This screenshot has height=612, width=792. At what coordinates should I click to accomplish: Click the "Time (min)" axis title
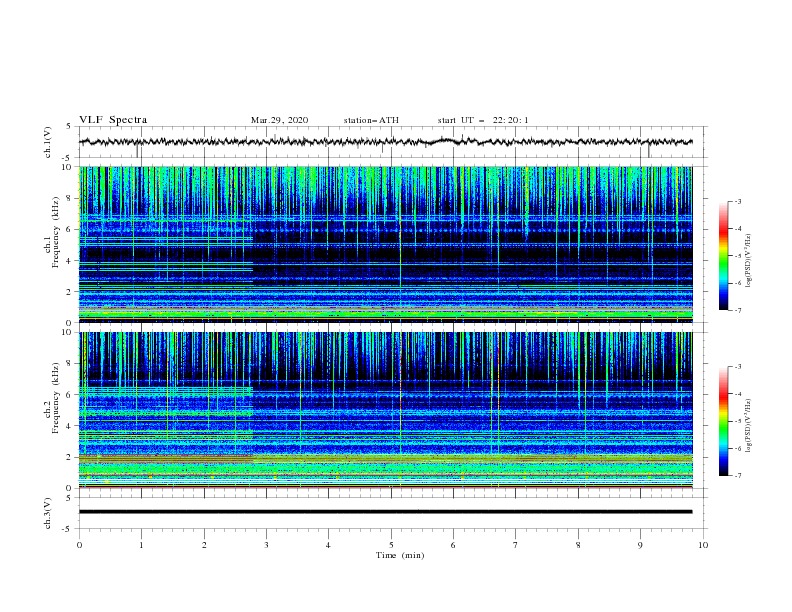click(x=400, y=555)
